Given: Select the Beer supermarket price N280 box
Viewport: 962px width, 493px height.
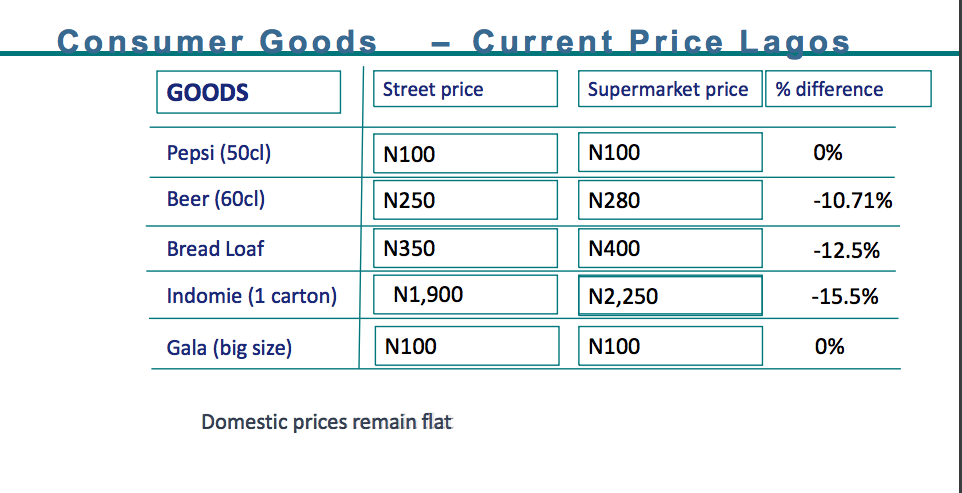Looking at the screenshot, I should pyautogui.click(x=669, y=200).
